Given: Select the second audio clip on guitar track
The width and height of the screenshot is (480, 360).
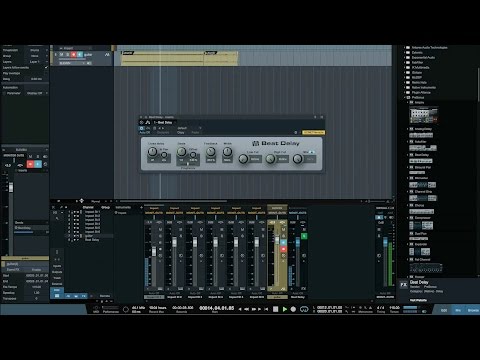Looking at the screenshot, I should click(221, 58).
